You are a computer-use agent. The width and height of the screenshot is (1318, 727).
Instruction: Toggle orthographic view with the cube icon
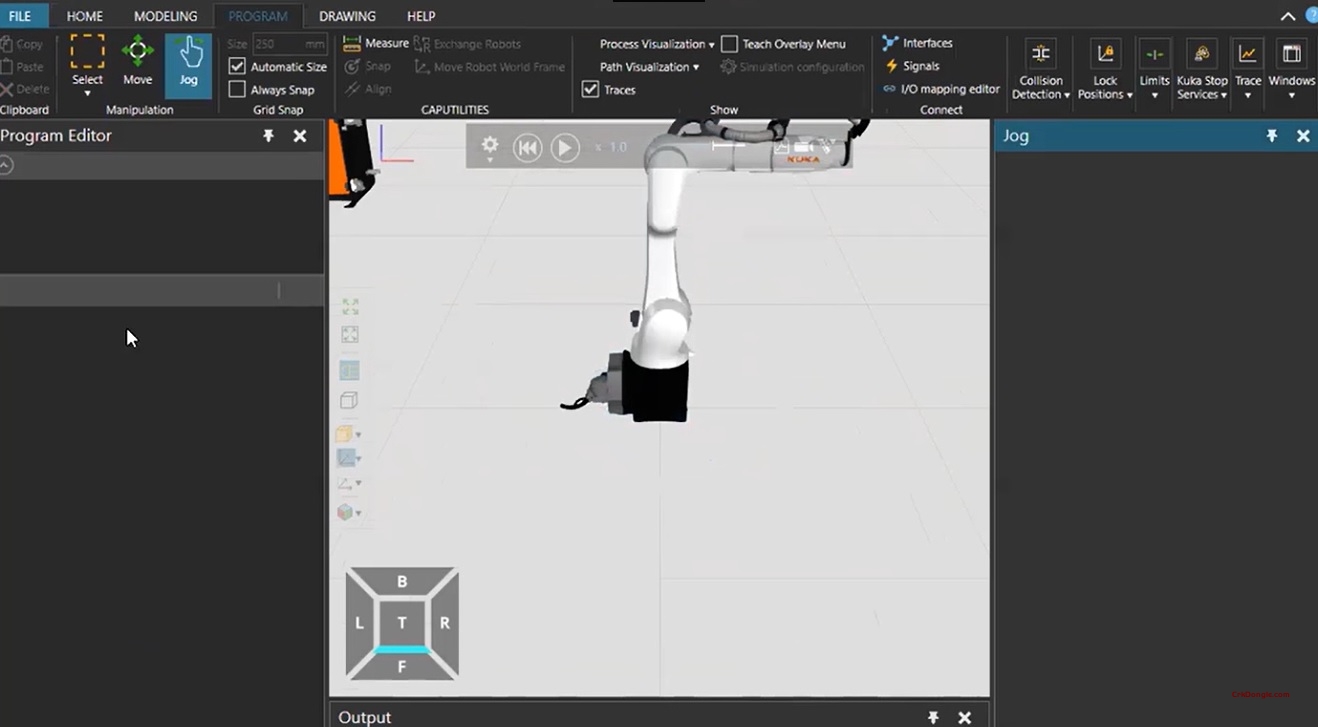[349, 400]
